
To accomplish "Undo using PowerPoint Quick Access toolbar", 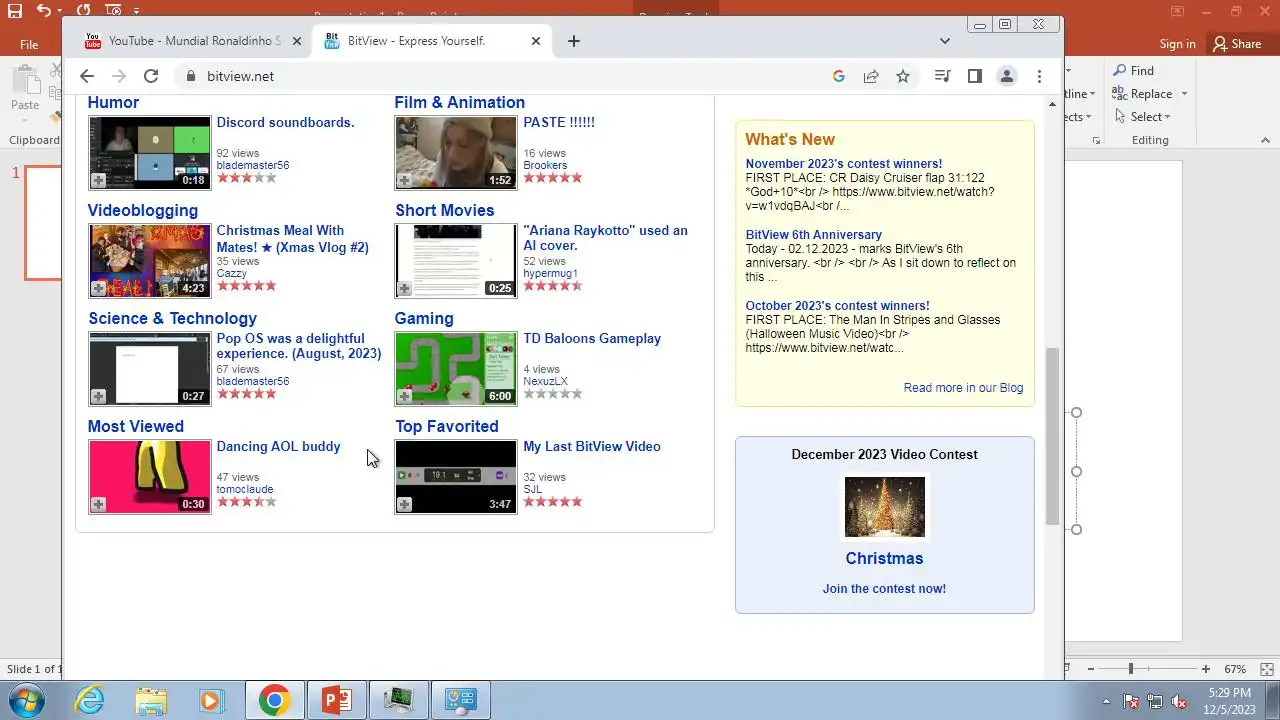I will 43,11.
